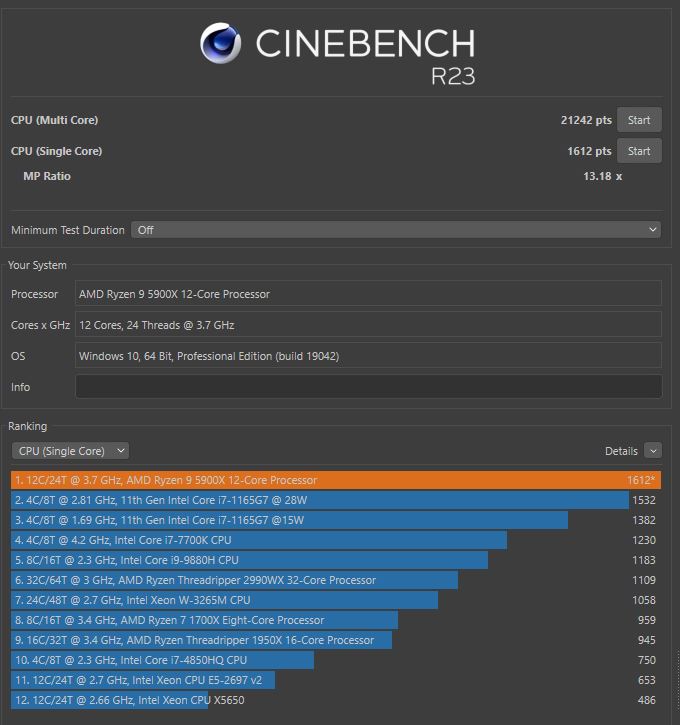Click the Cores x GHz value field

368,325
